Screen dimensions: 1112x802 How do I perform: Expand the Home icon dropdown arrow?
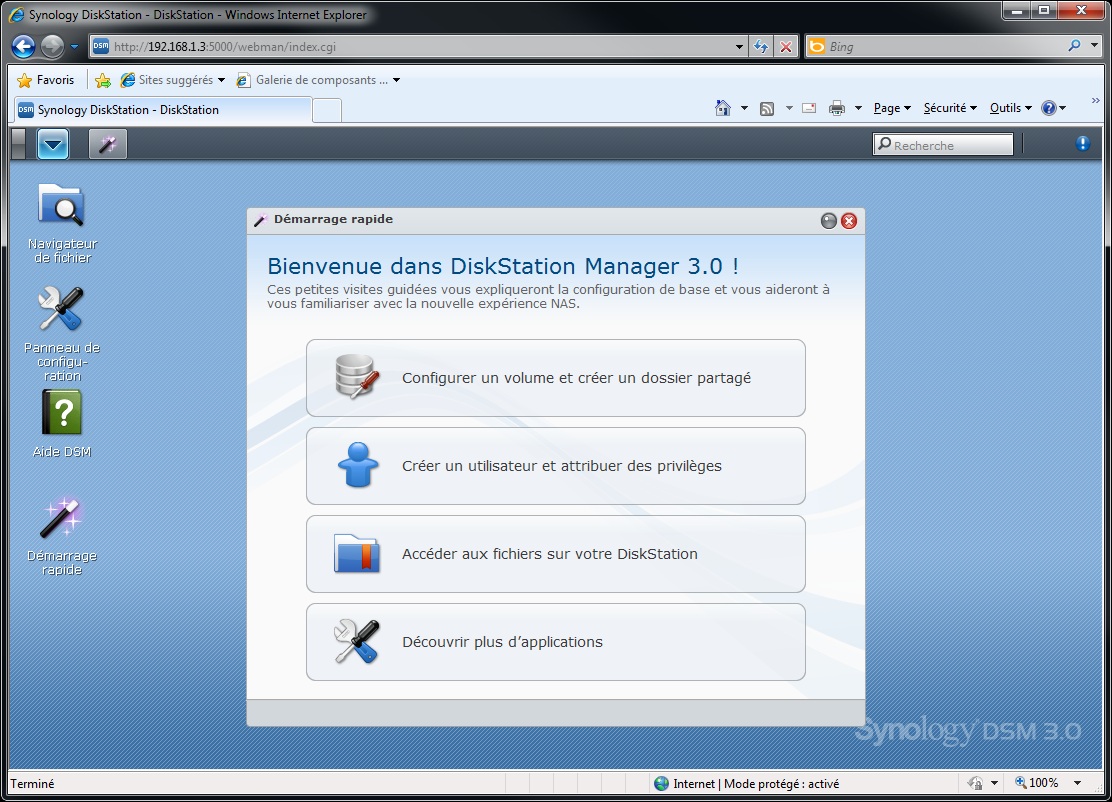(744, 108)
